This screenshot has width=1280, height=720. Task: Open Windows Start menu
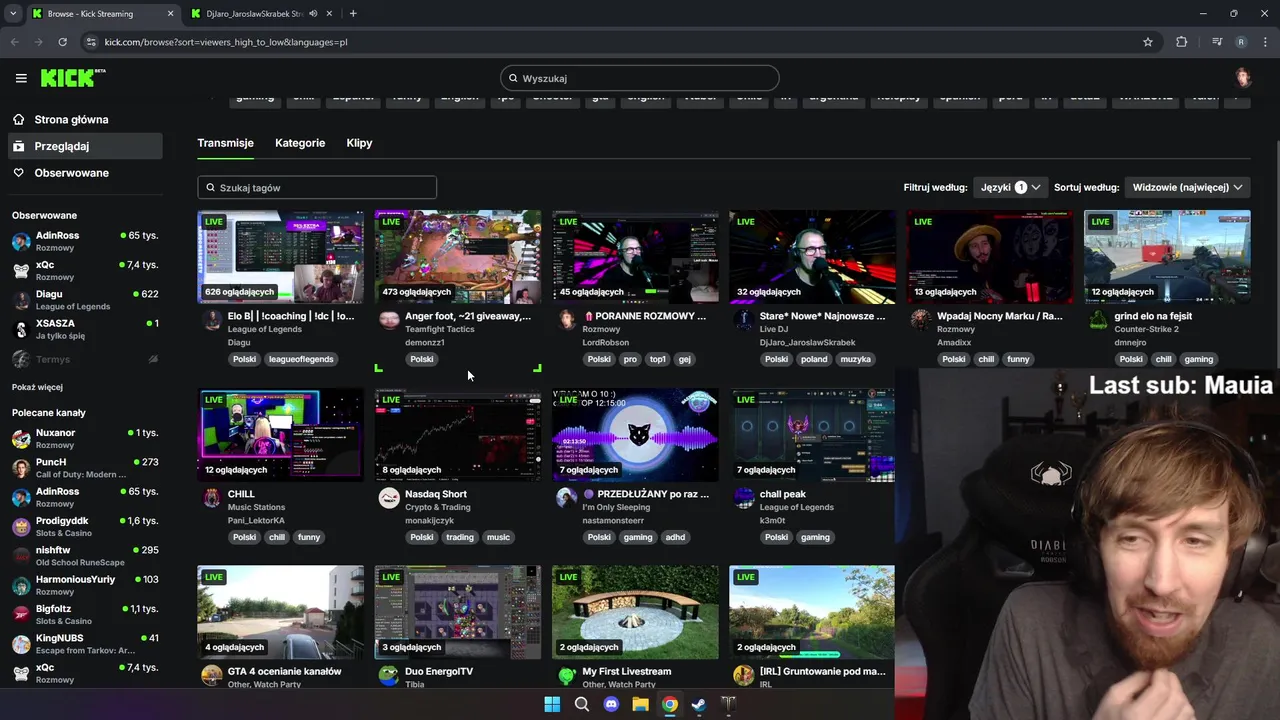click(x=552, y=705)
